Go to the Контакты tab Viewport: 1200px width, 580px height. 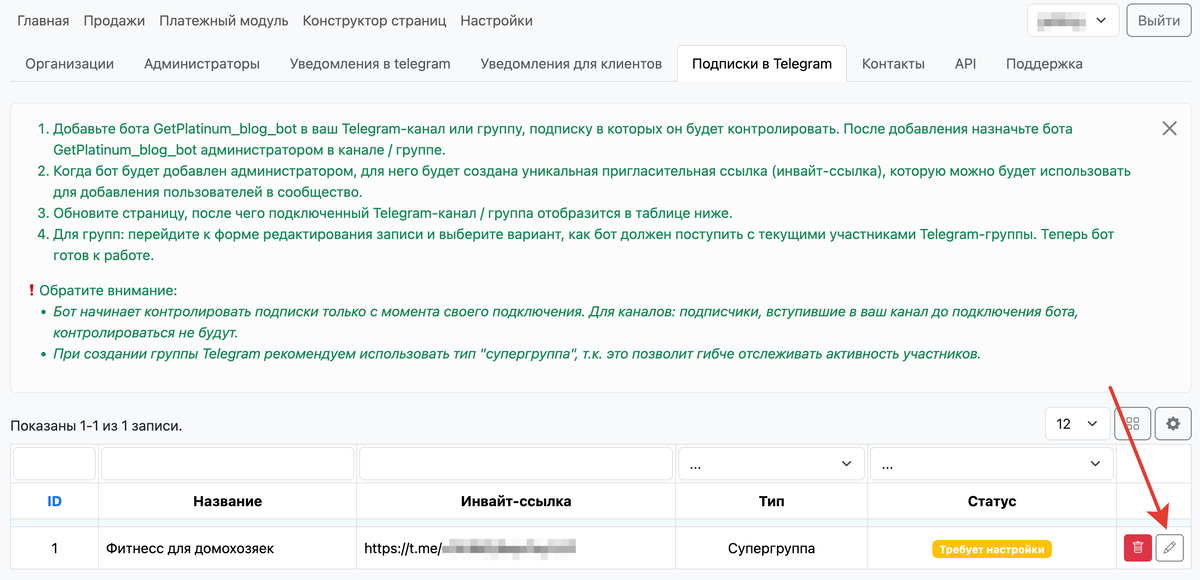coord(893,64)
